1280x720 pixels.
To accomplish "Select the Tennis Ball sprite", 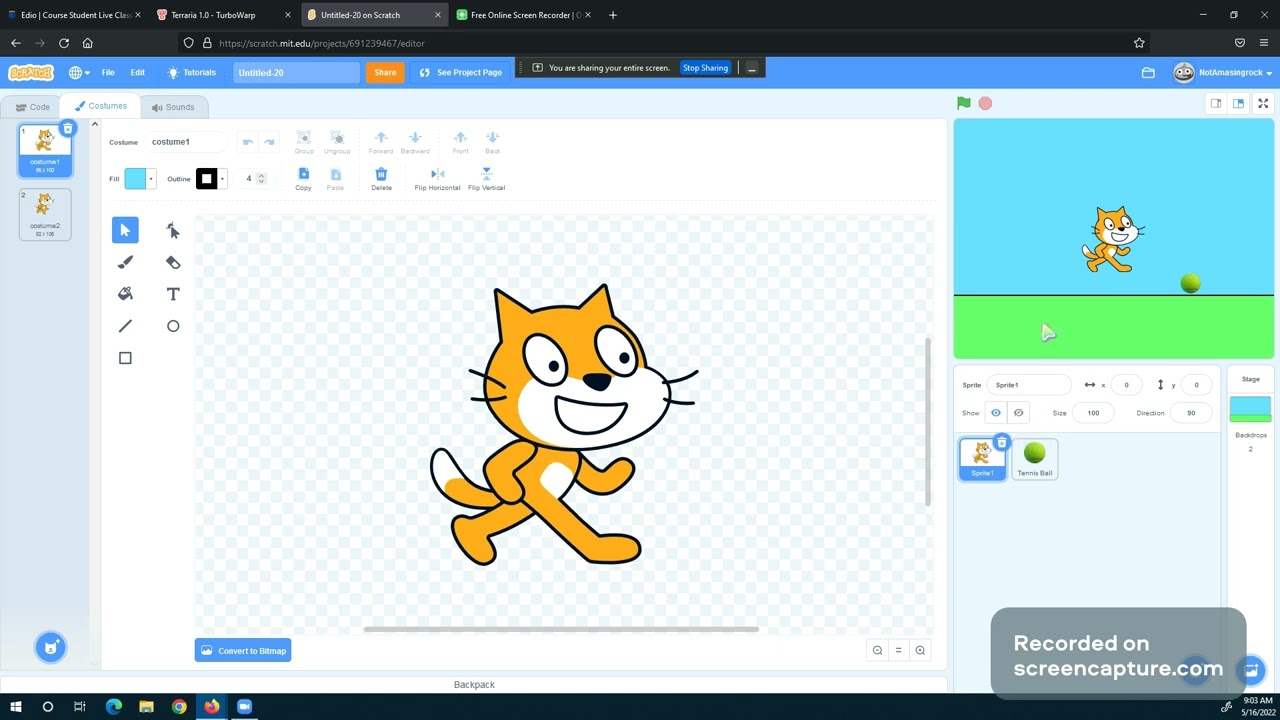I will (x=1035, y=459).
